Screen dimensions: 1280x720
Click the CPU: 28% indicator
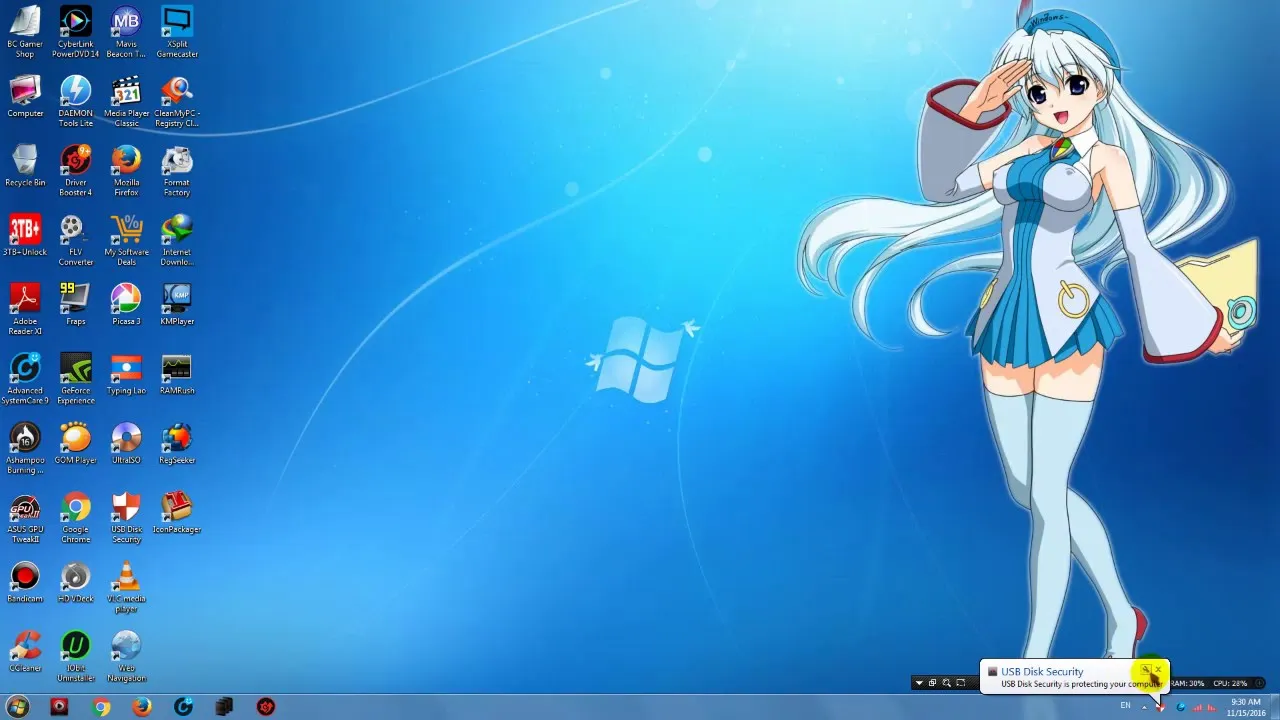[1230, 683]
